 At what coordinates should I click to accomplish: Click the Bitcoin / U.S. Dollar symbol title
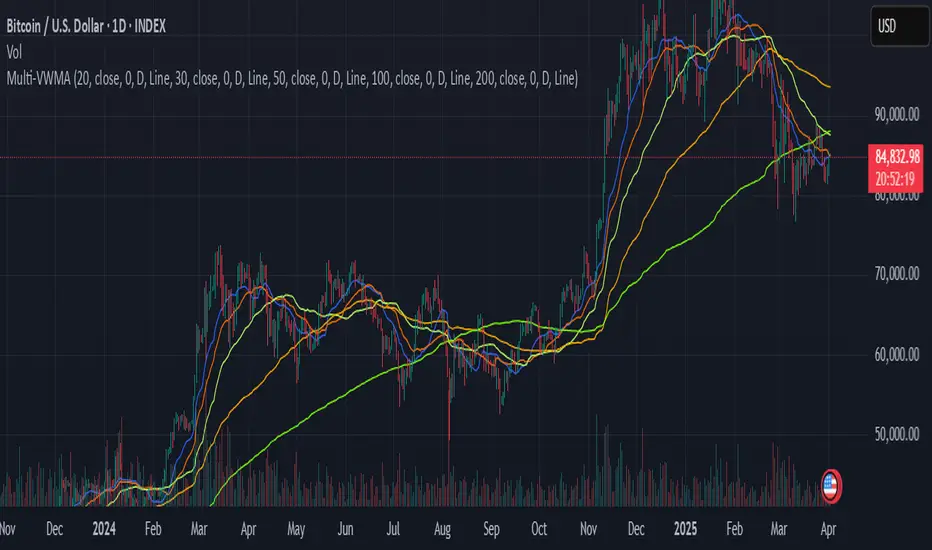pyautogui.click(x=86, y=26)
